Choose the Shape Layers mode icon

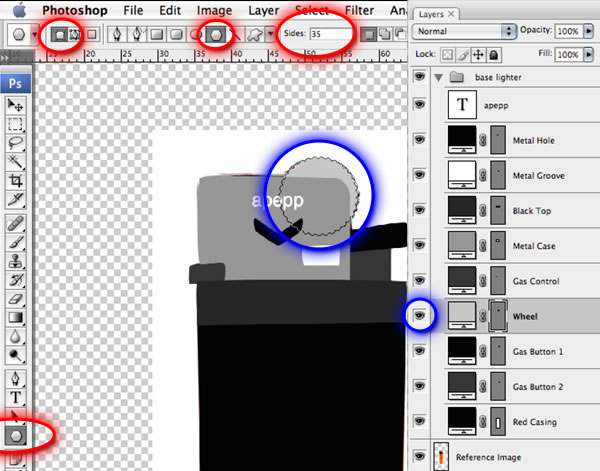(x=57, y=34)
